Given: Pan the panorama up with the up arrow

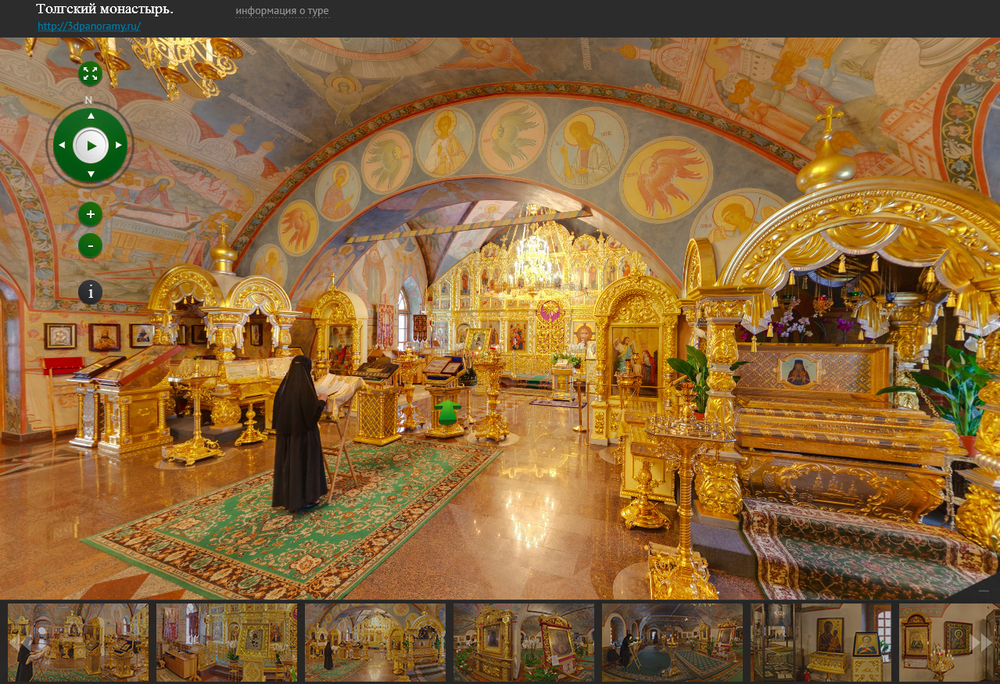Looking at the screenshot, I should [x=91, y=116].
